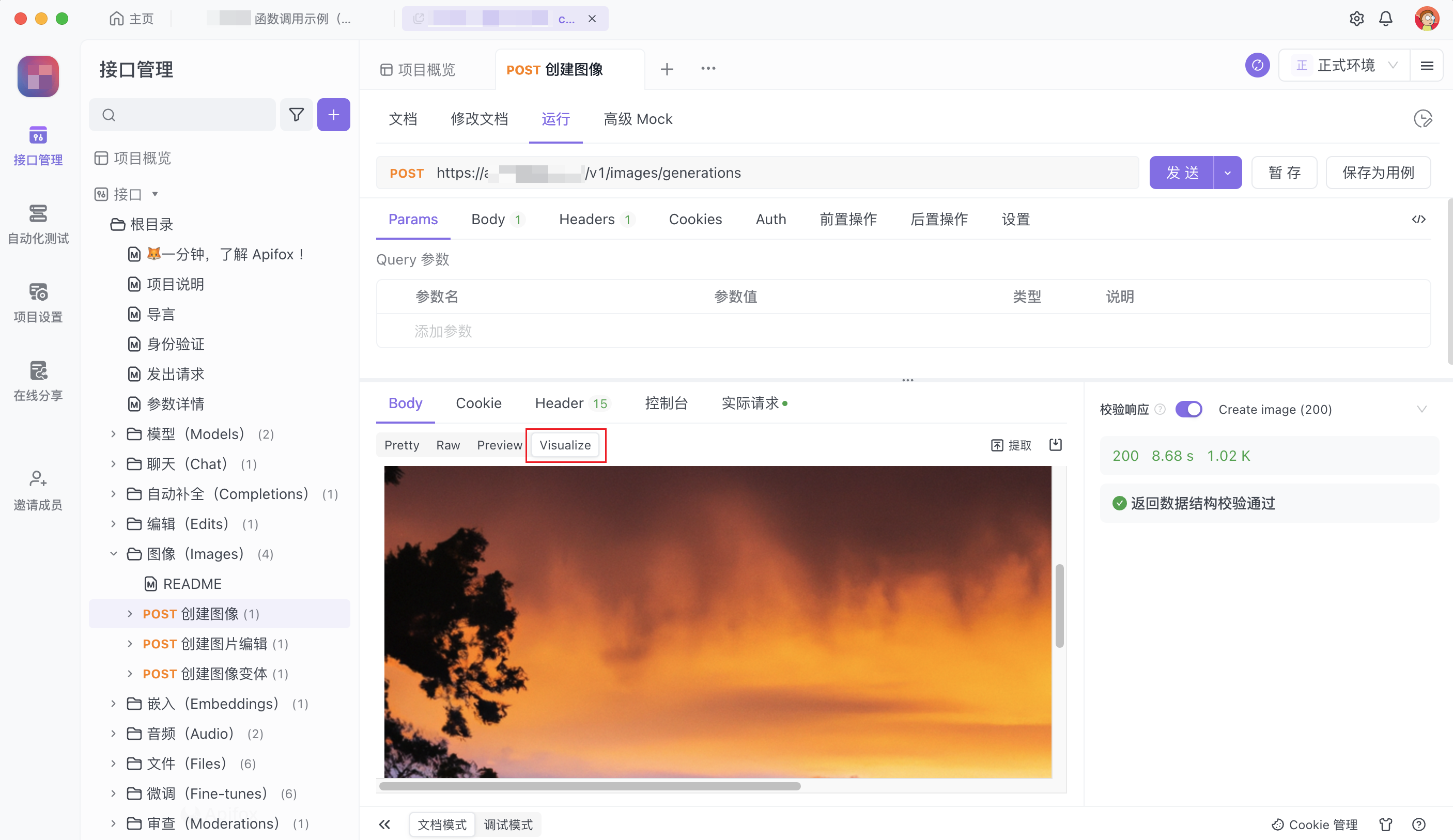Viewport: 1453px width, 840px height.
Task: Open the notification bell
Action: (1385, 18)
